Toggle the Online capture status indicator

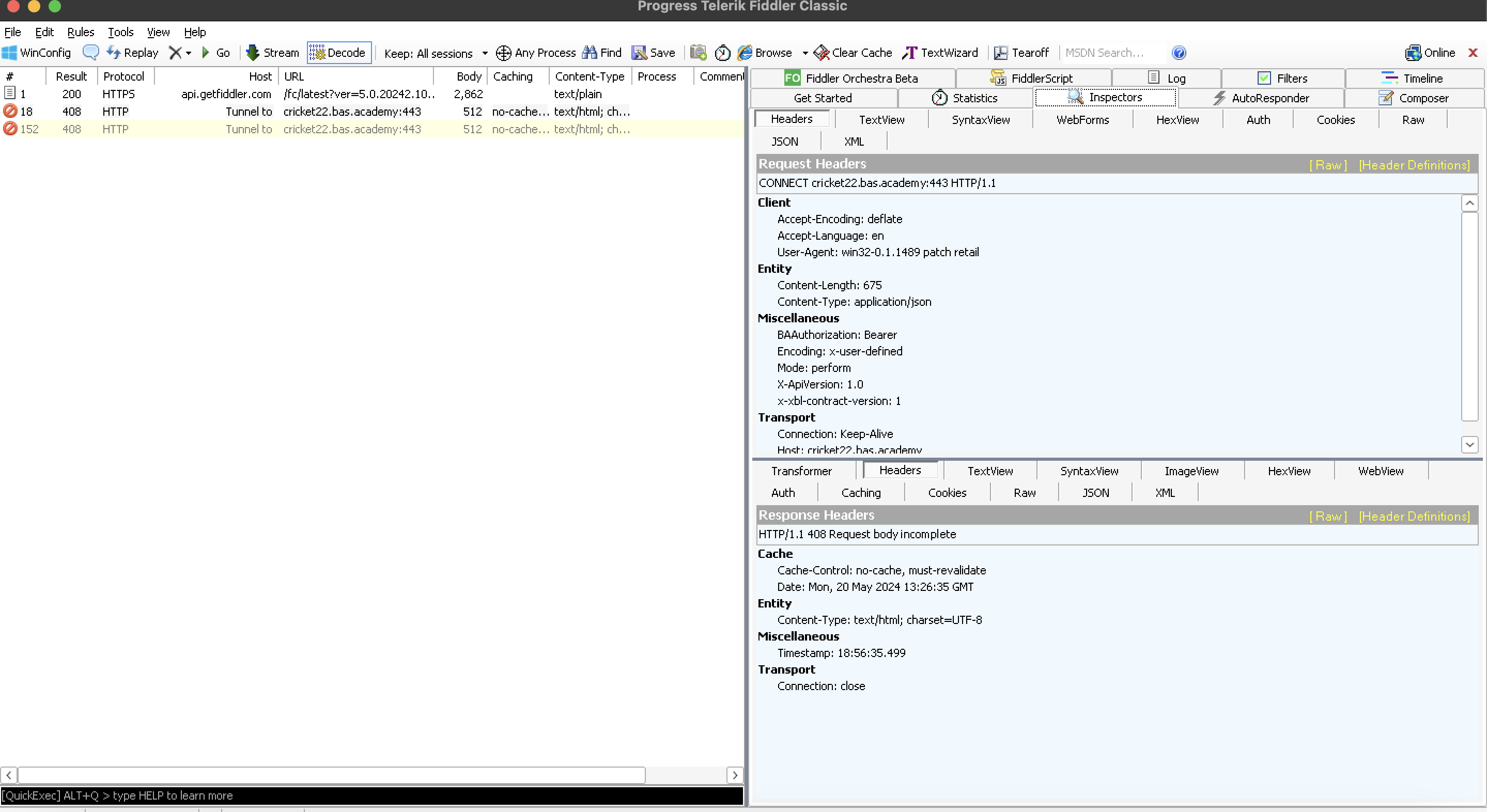point(1430,53)
